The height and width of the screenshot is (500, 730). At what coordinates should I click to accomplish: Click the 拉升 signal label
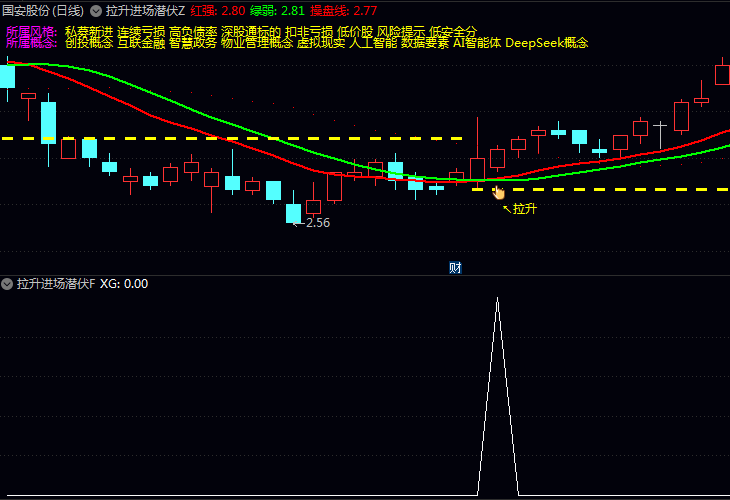[525, 209]
